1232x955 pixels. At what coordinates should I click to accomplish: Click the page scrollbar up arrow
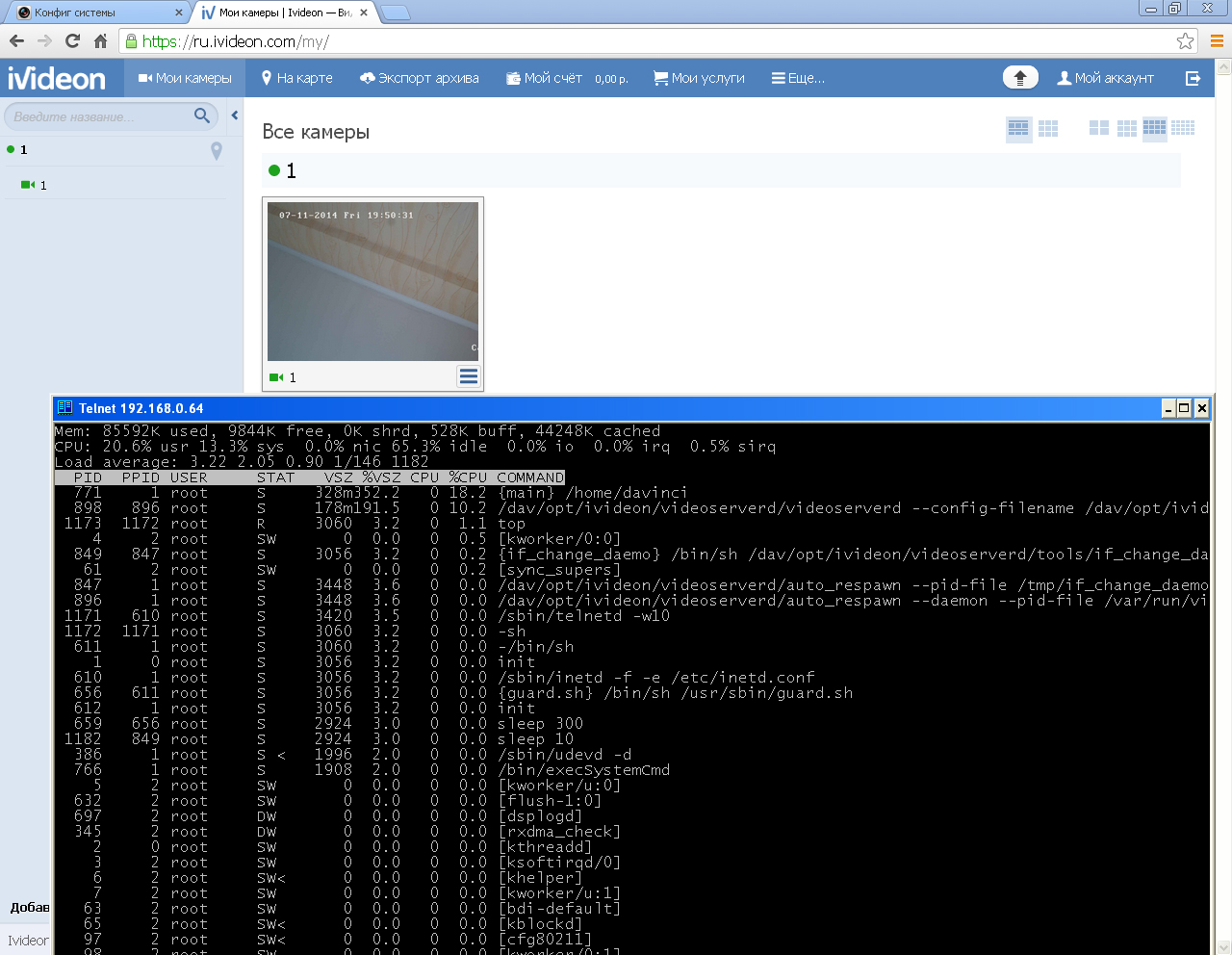tap(1224, 67)
